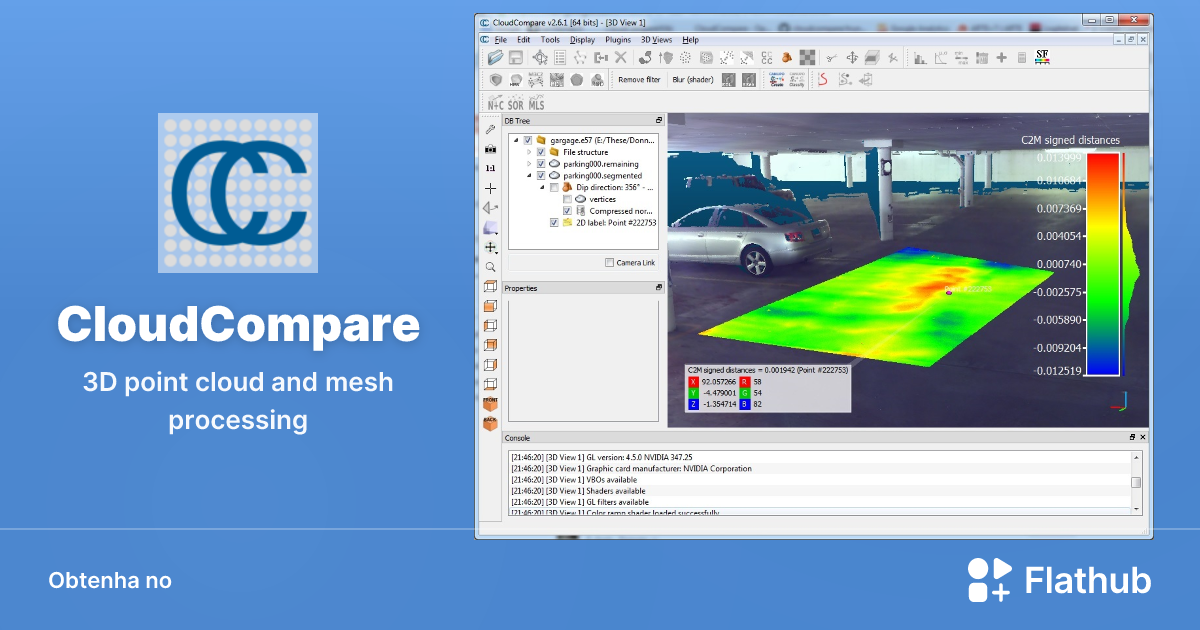Select the 1:1 zoom icon
Screen dimensions: 1200x630
coord(490,167)
